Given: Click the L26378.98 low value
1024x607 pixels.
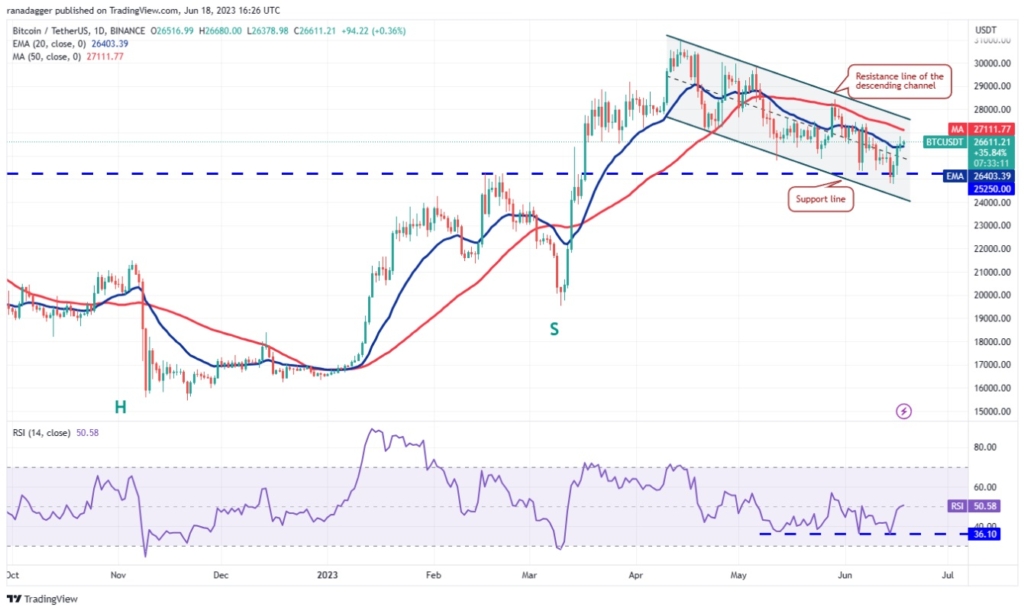Looking at the screenshot, I should [x=268, y=31].
